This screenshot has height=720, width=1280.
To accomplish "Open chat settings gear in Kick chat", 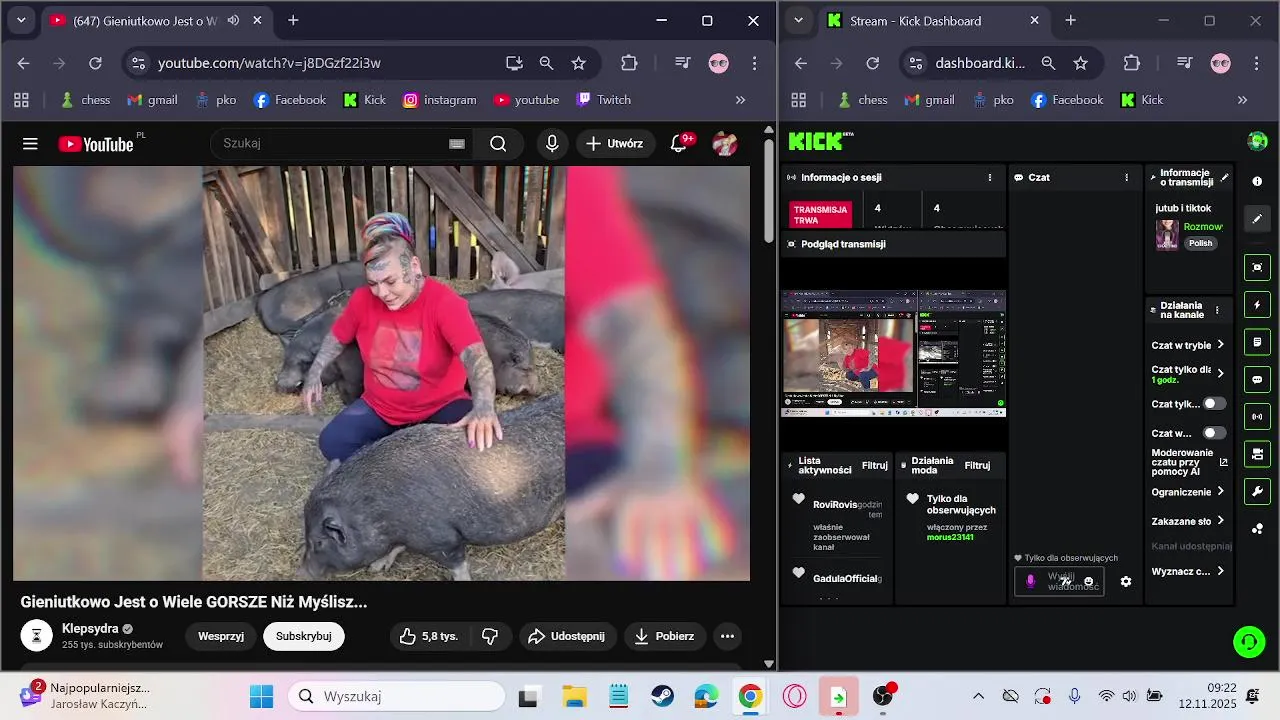I will pyautogui.click(x=1126, y=581).
